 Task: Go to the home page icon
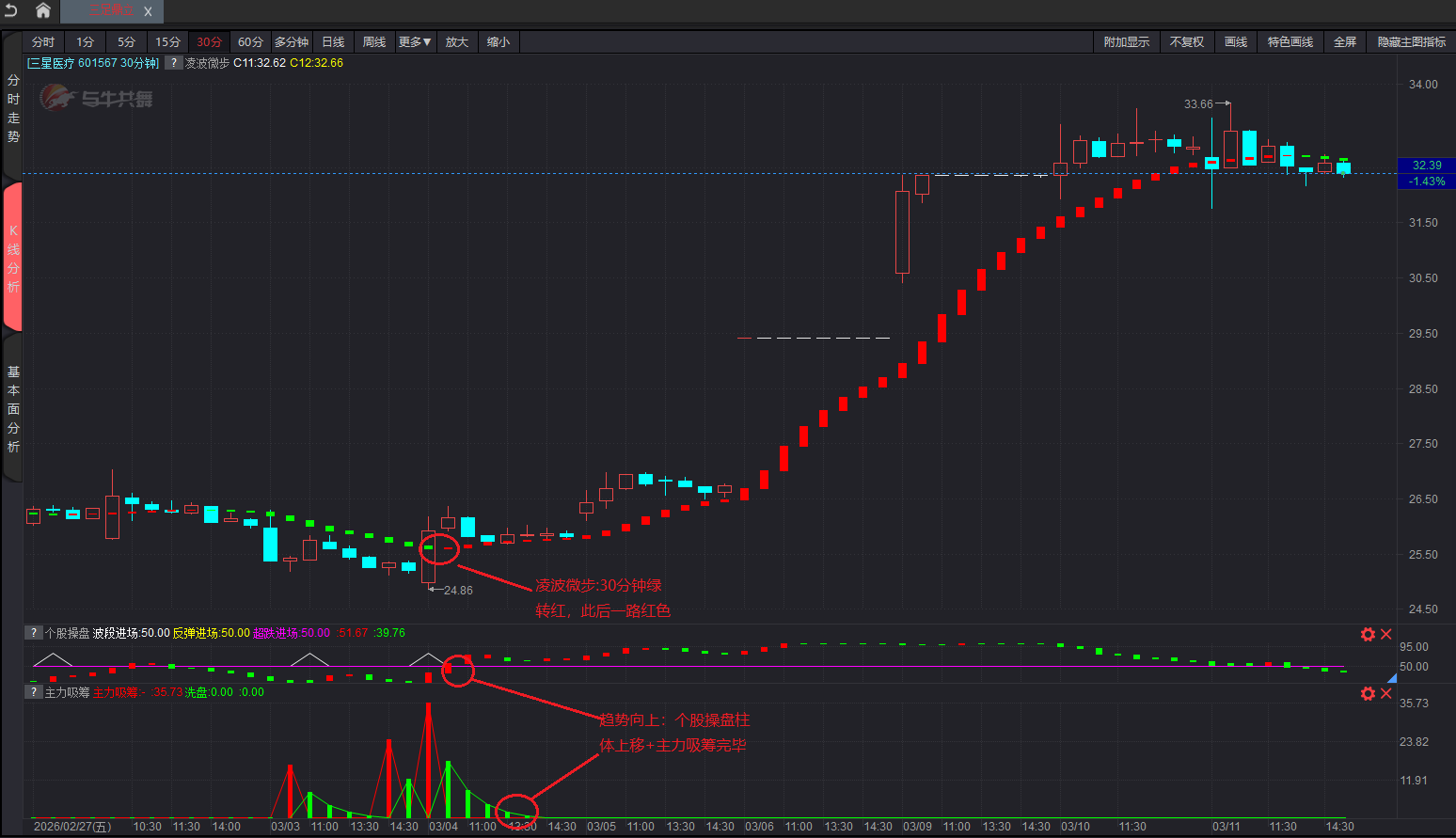[43, 10]
